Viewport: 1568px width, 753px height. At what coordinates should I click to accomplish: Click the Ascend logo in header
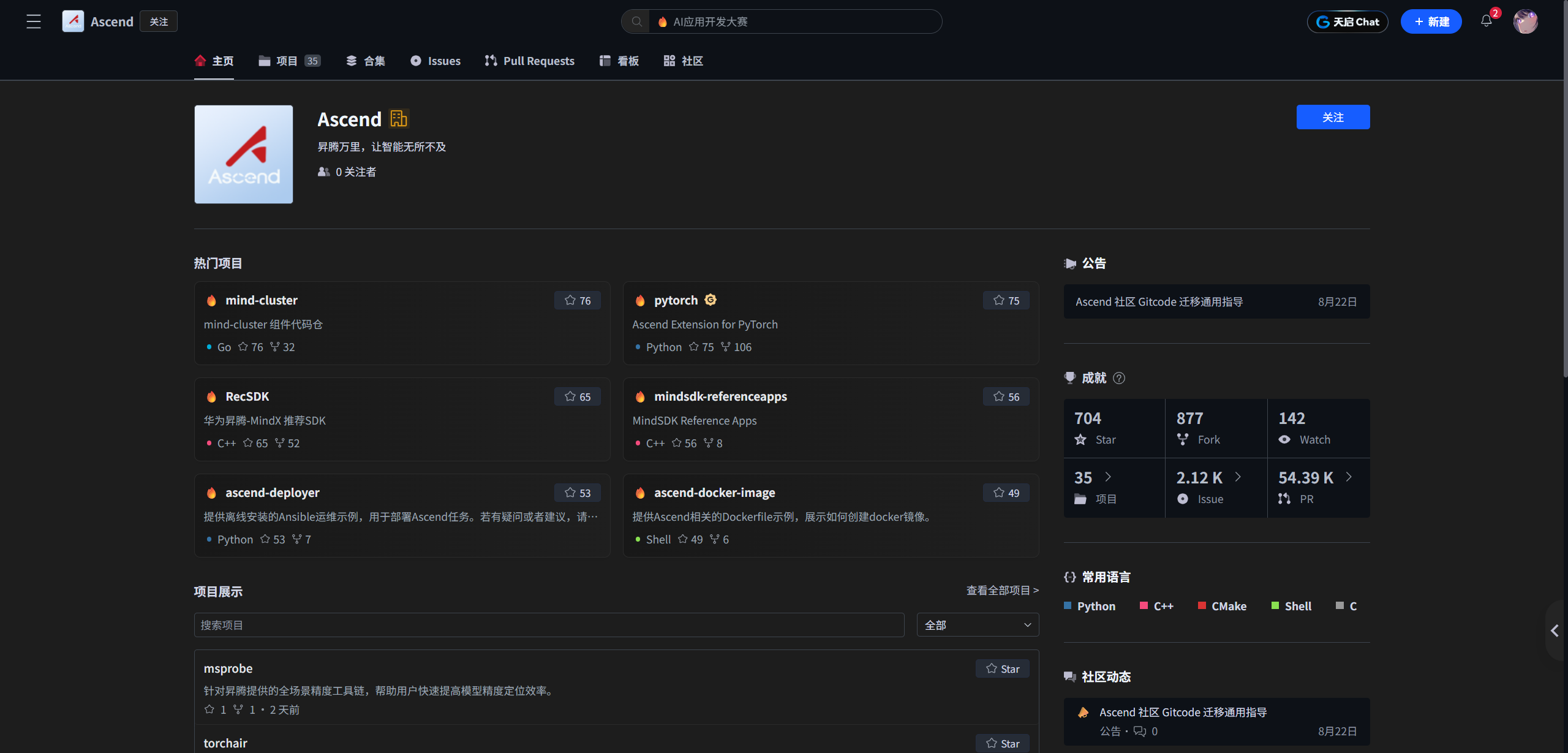point(73,21)
